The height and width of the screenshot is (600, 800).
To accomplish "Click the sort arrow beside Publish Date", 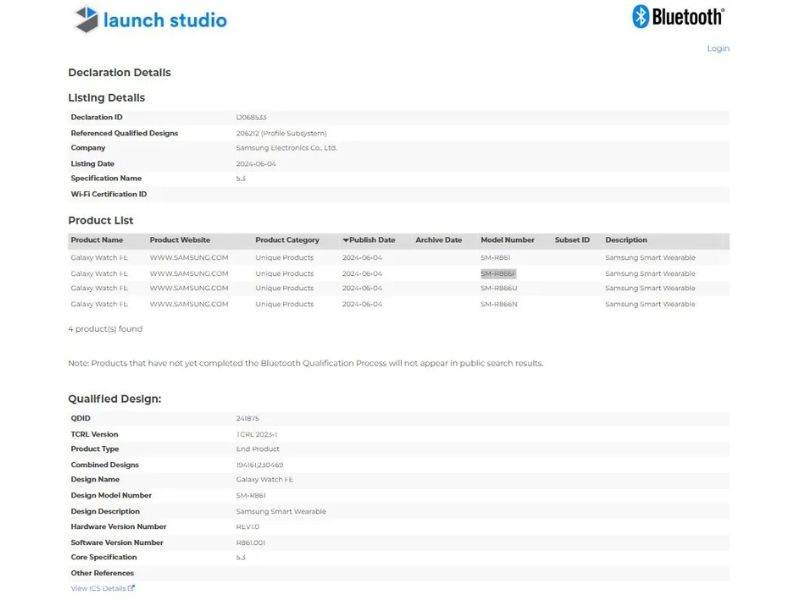I will coord(345,240).
